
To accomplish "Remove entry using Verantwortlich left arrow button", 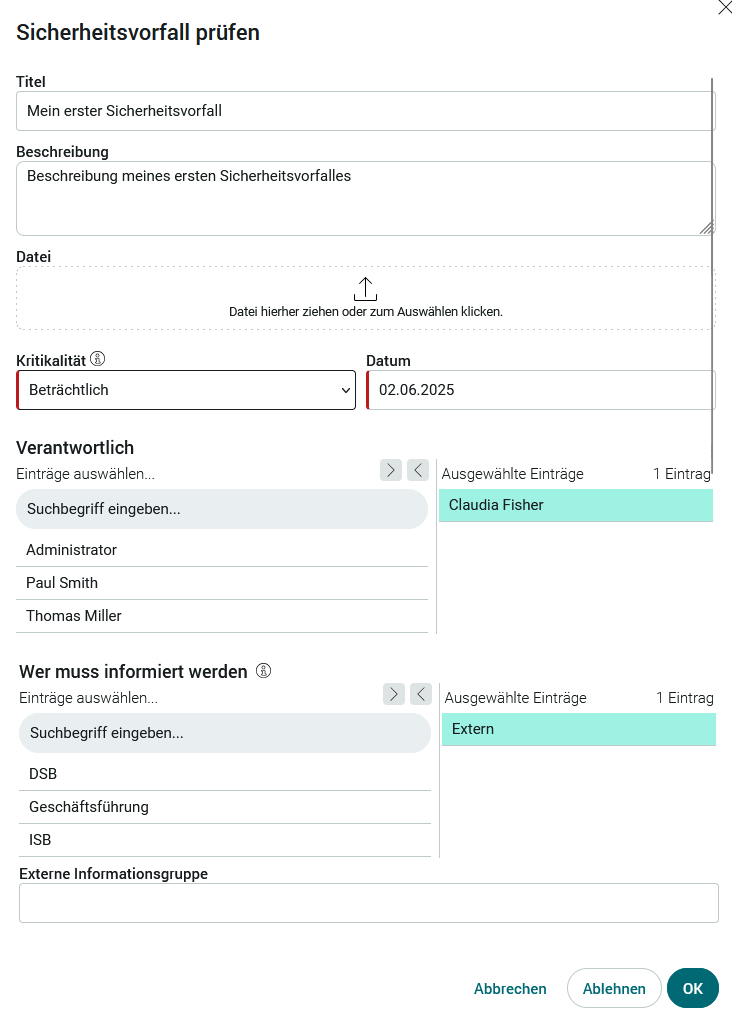I will tap(418, 470).
